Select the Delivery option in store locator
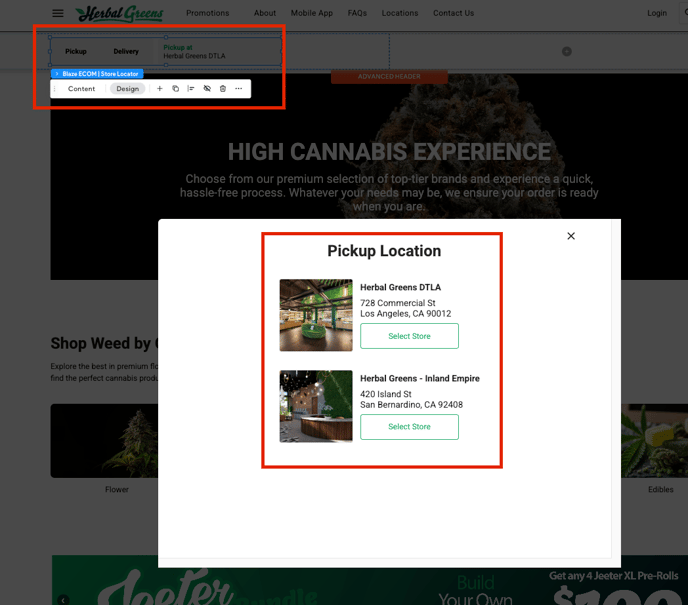The height and width of the screenshot is (605, 688). (x=126, y=51)
